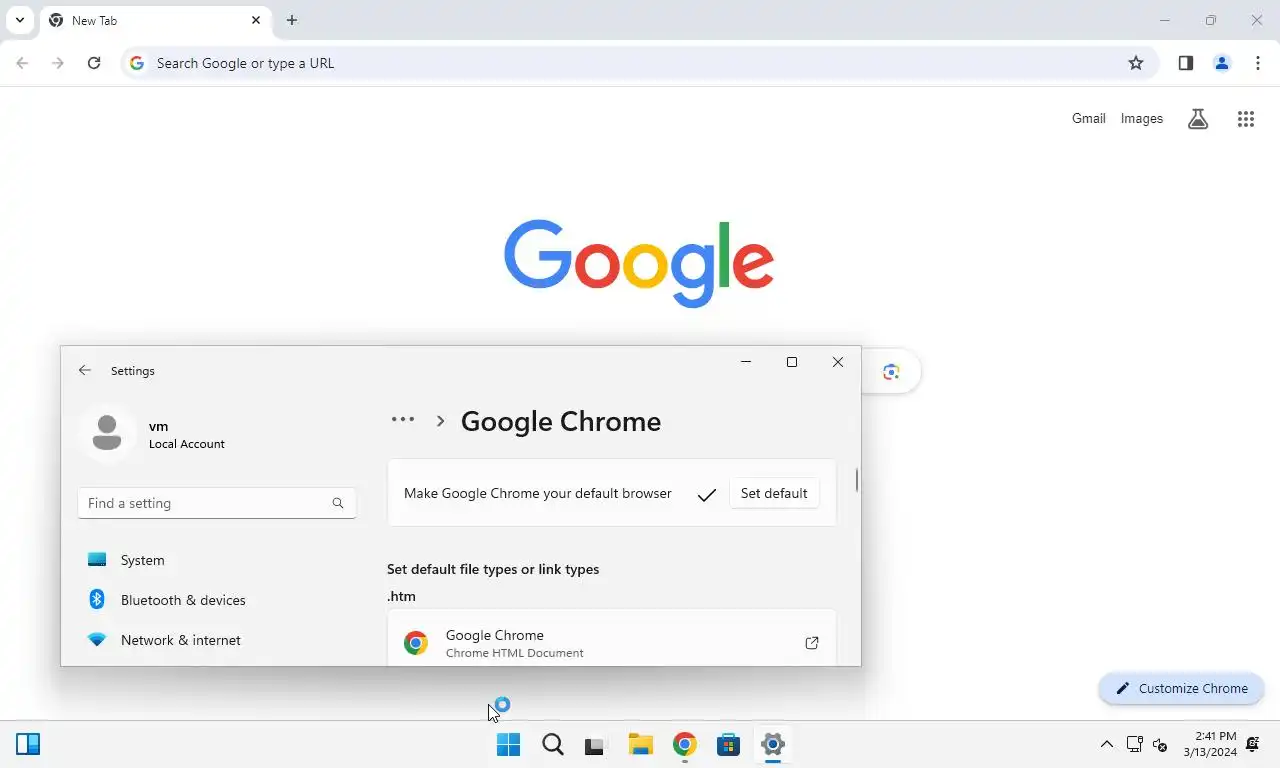
Task: Reload the Chrome page
Action: pyautogui.click(x=94, y=63)
